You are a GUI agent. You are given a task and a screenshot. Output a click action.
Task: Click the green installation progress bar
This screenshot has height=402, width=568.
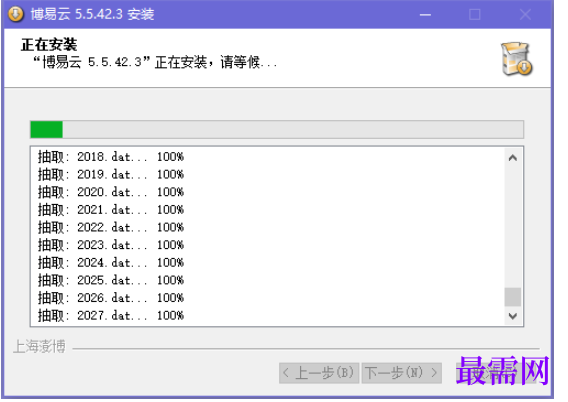tap(277, 129)
